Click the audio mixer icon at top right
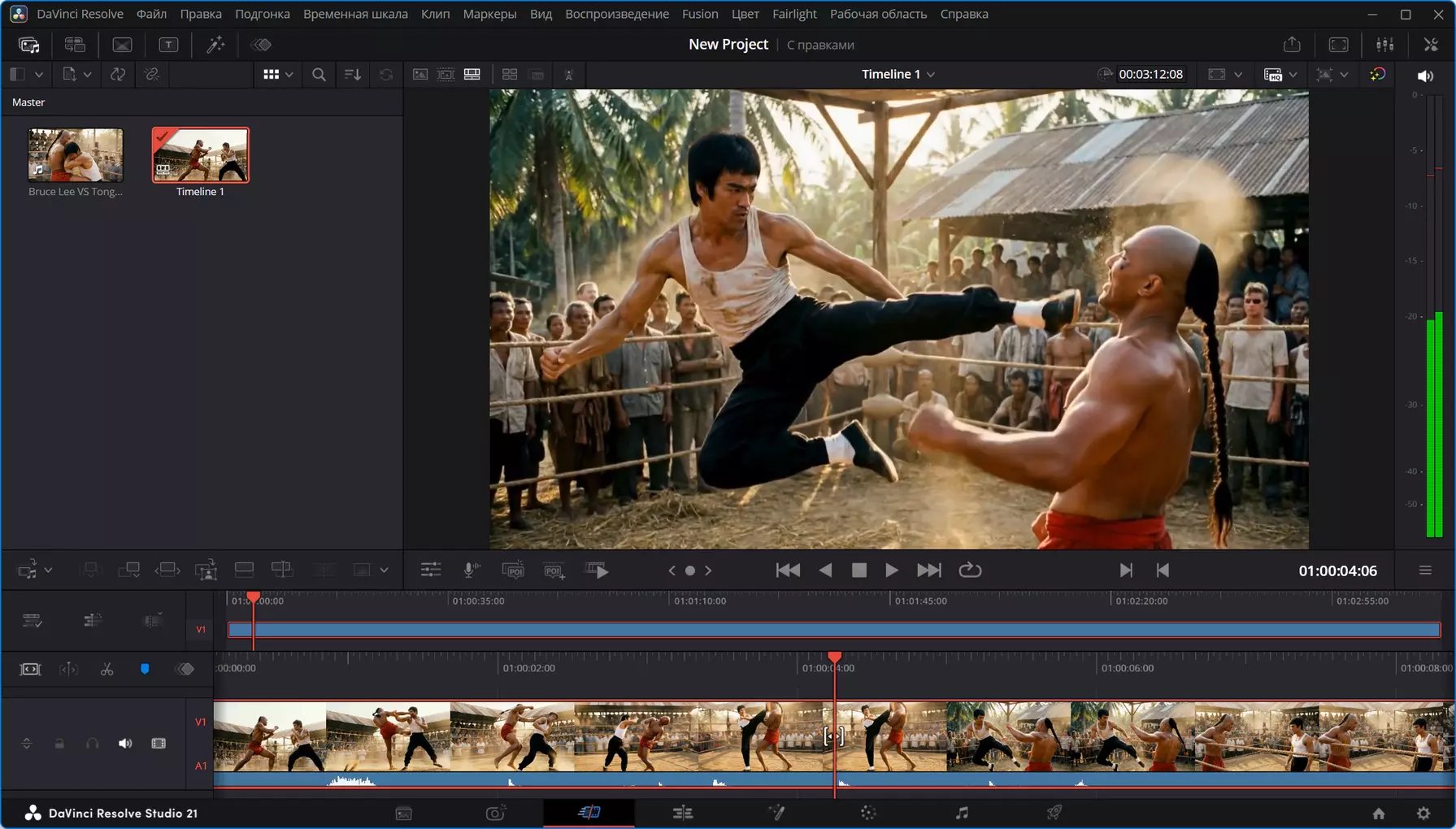This screenshot has width=1456, height=829. pyautogui.click(x=1385, y=45)
